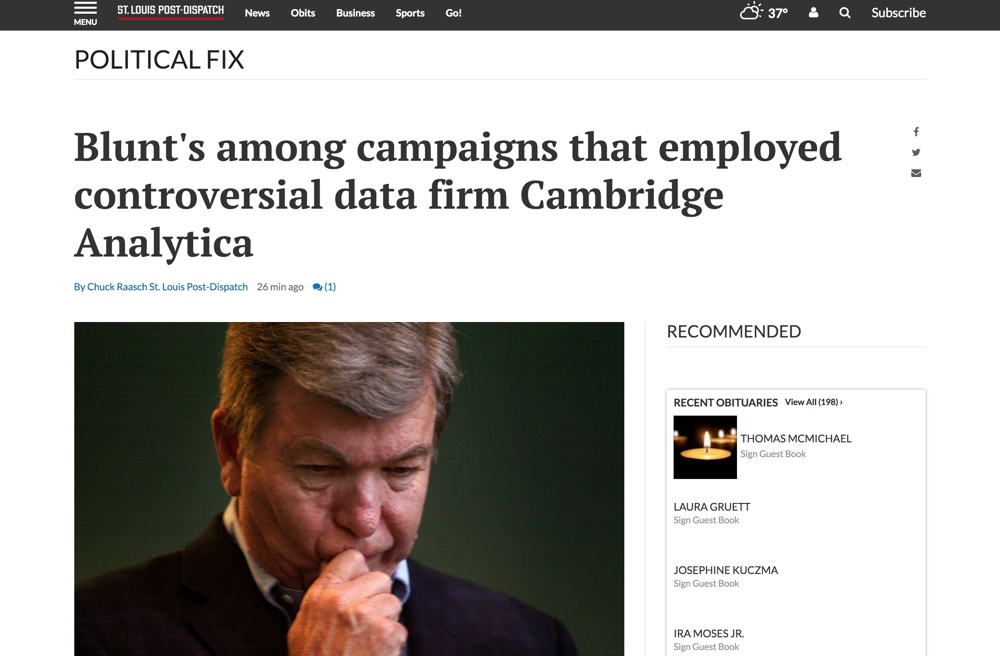Click the user account icon
1000x656 pixels.
click(x=813, y=13)
